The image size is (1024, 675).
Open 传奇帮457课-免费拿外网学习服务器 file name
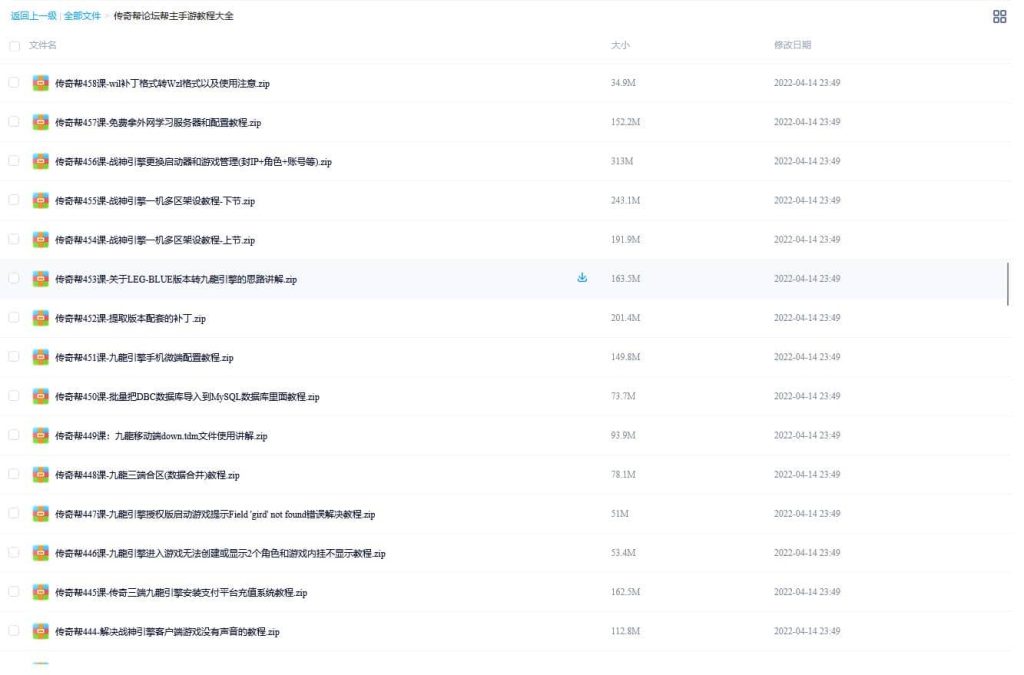click(x=158, y=123)
